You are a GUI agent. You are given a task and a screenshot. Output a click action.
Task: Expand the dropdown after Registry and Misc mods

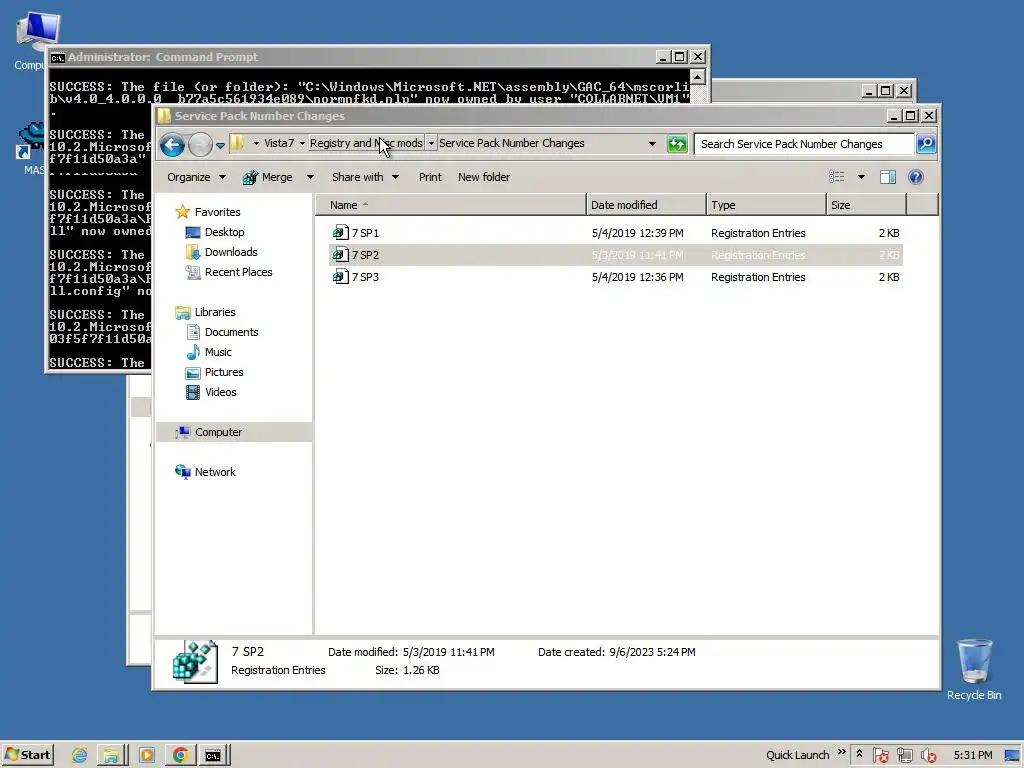coord(431,144)
